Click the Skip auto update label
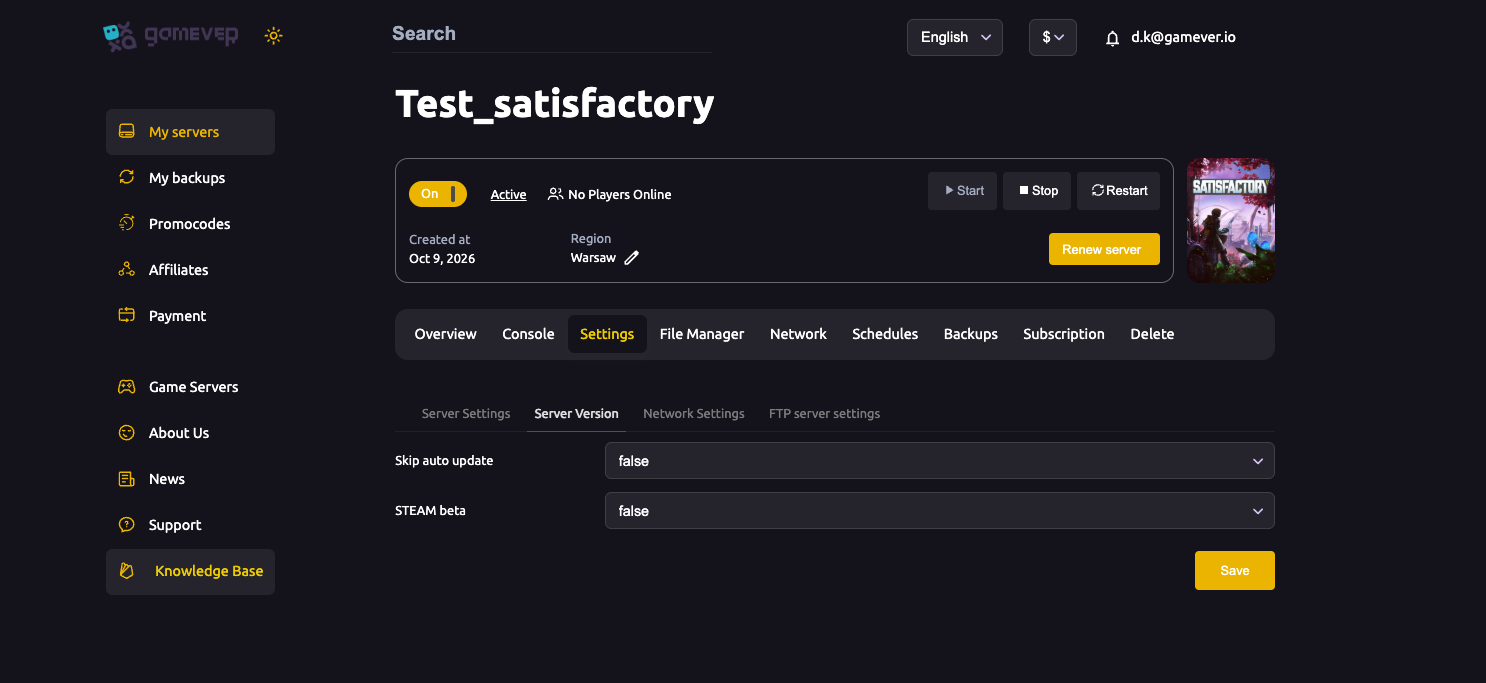1486x683 pixels. pos(444,461)
